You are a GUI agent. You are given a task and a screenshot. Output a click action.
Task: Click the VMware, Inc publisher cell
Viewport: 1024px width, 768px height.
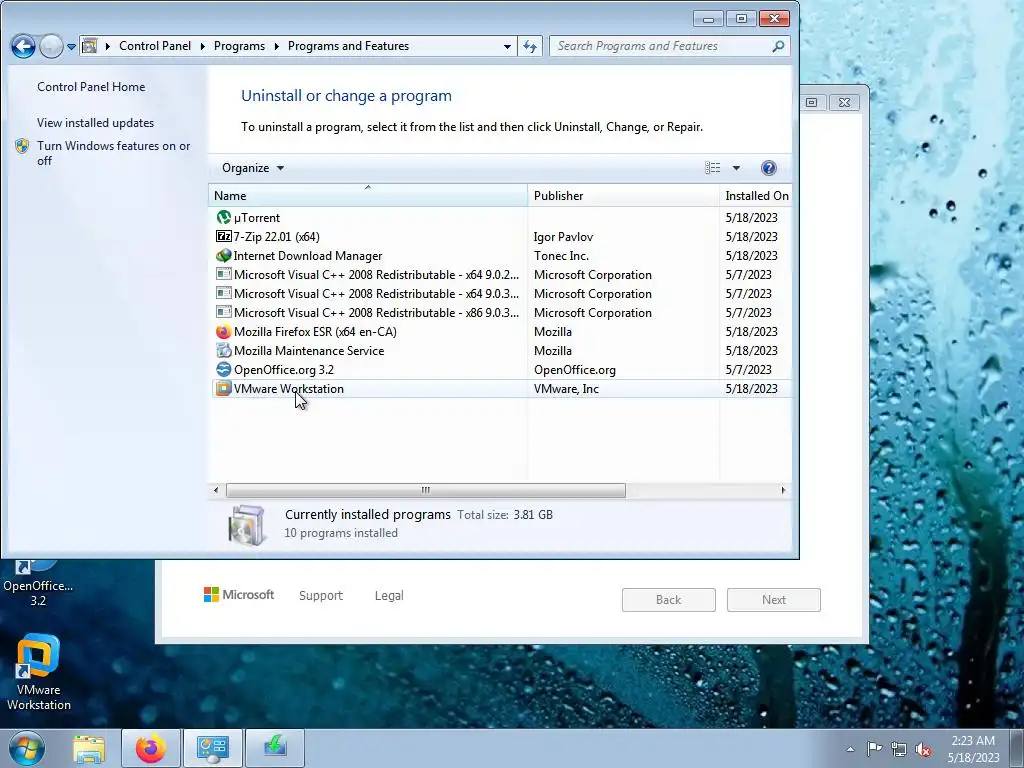tap(566, 389)
